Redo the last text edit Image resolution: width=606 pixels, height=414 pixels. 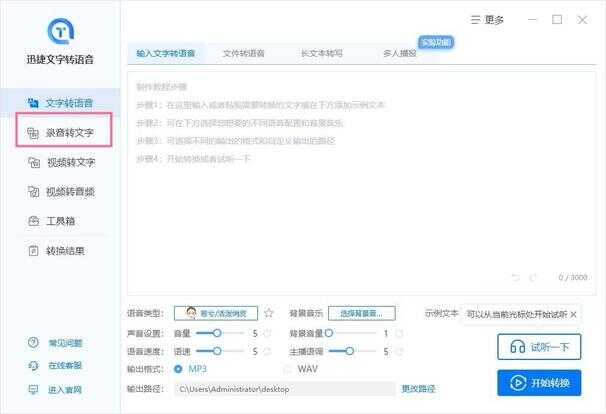click(x=533, y=277)
